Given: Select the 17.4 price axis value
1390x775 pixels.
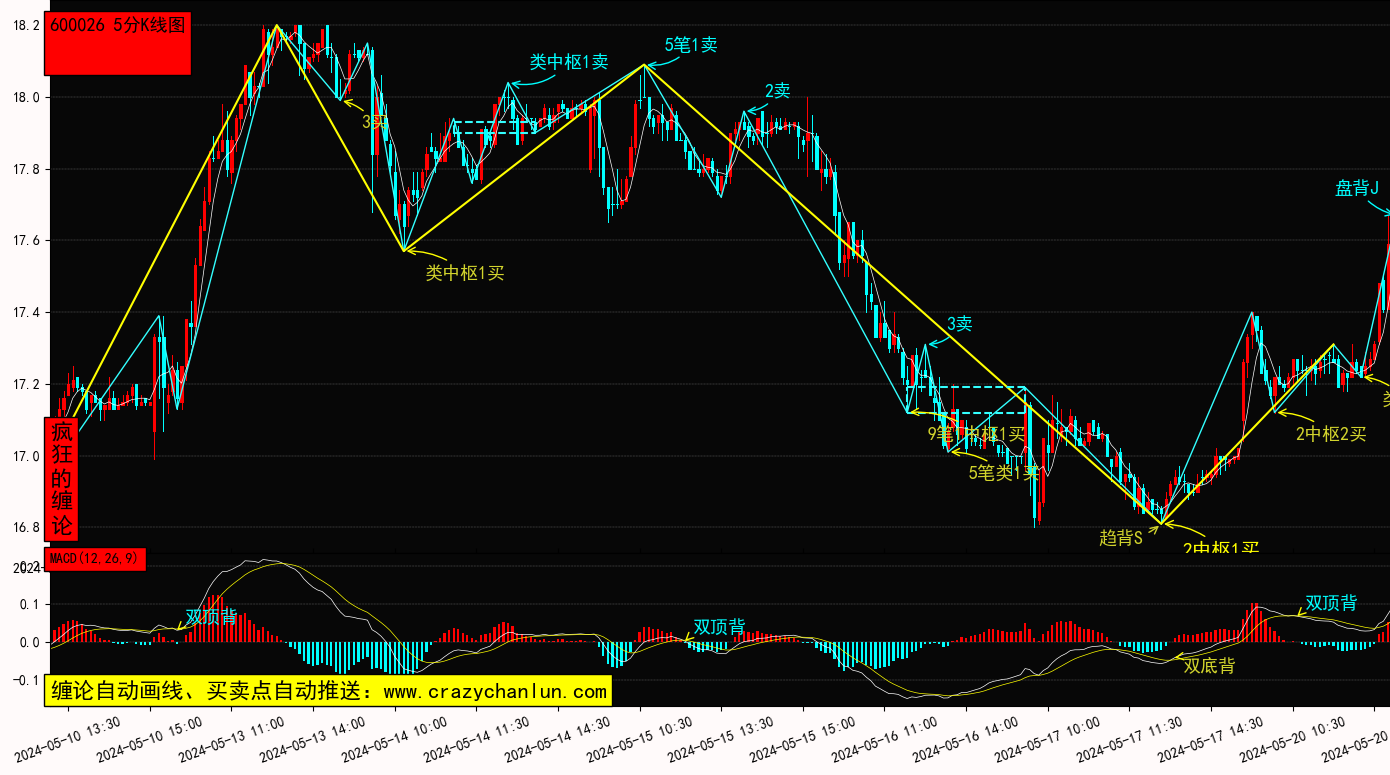Looking at the screenshot, I should tap(26, 313).
